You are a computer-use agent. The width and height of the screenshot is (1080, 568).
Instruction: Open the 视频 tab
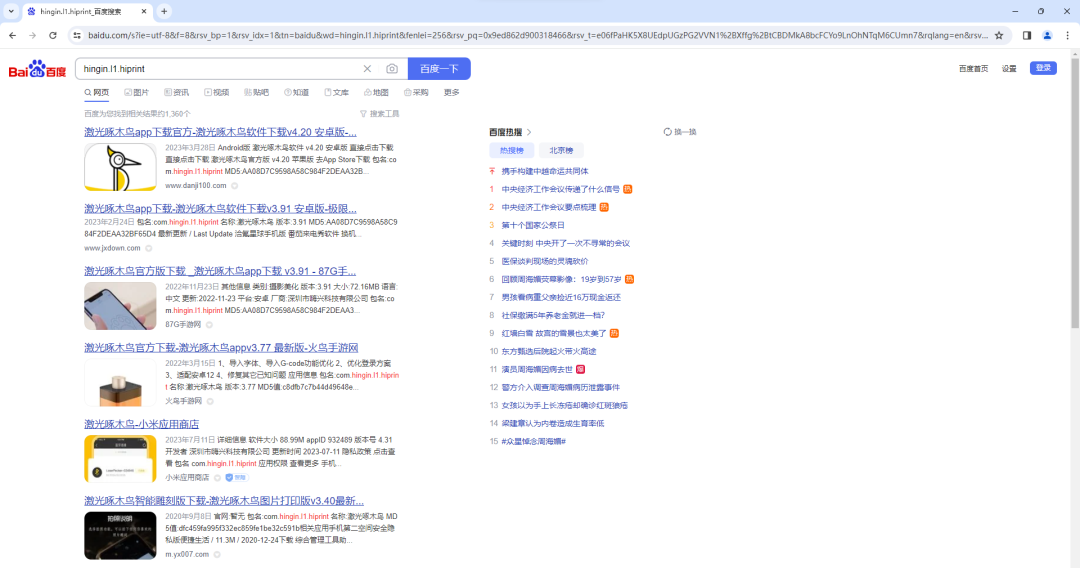pyautogui.click(x=216, y=92)
